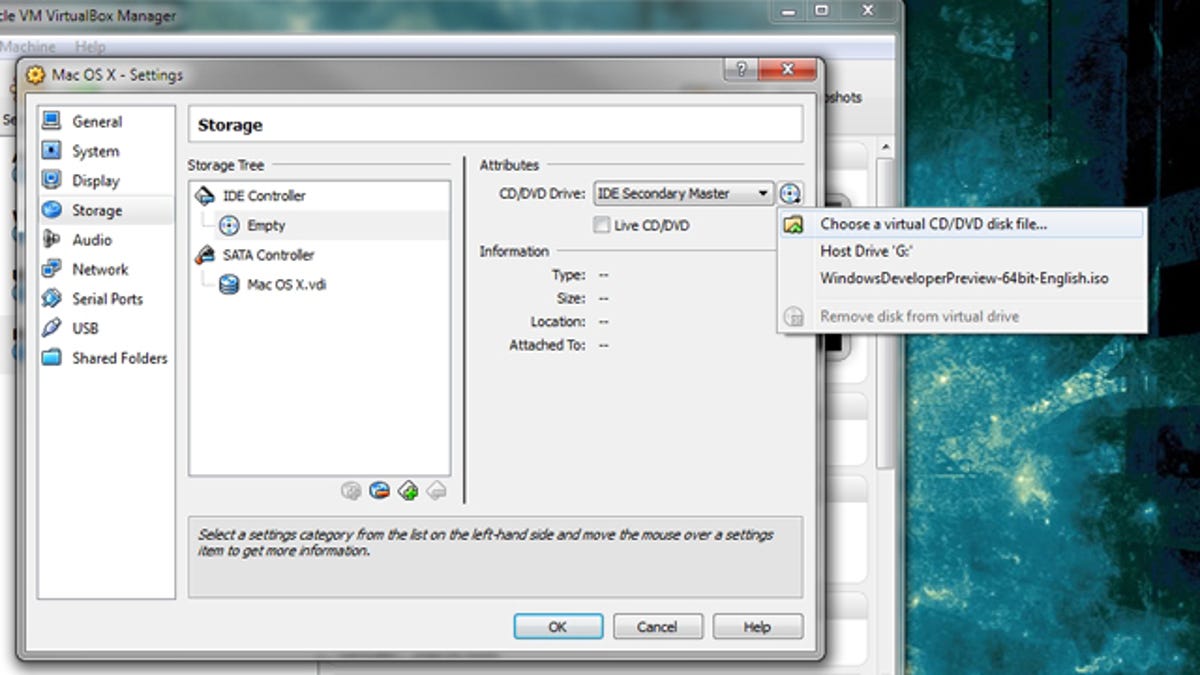
Task: Click the question mark button in Settings title bar
Action: click(x=741, y=71)
